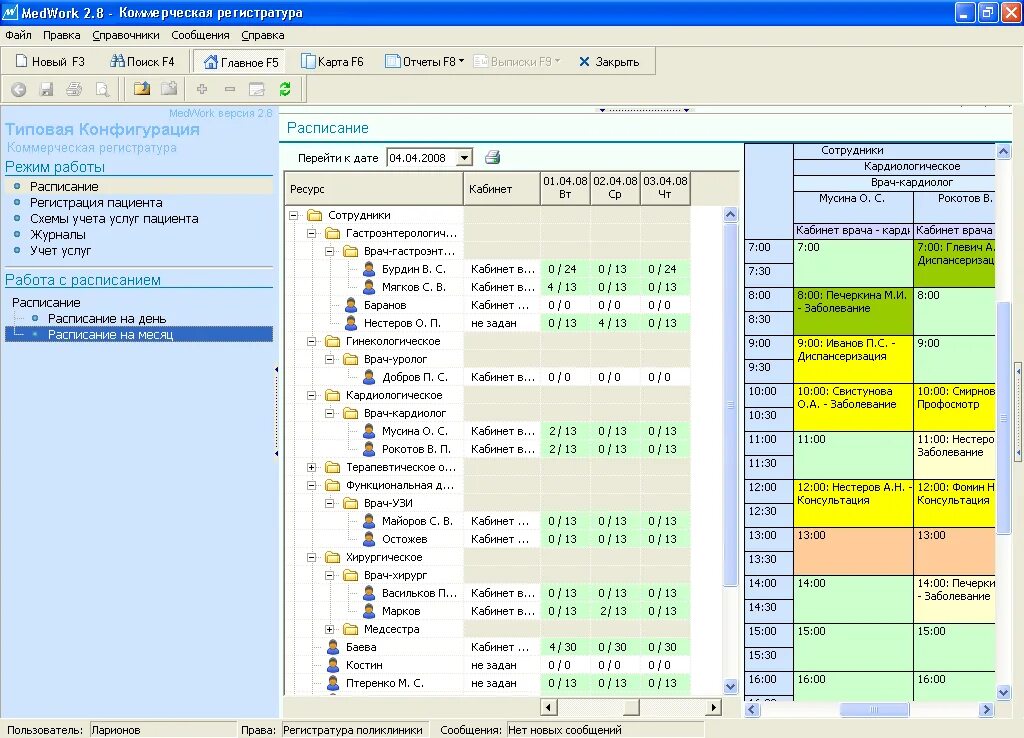Click the printer icon next to date field
Image resolution: width=1024 pixels, height=738 pixels.
[x=492, y=157]
